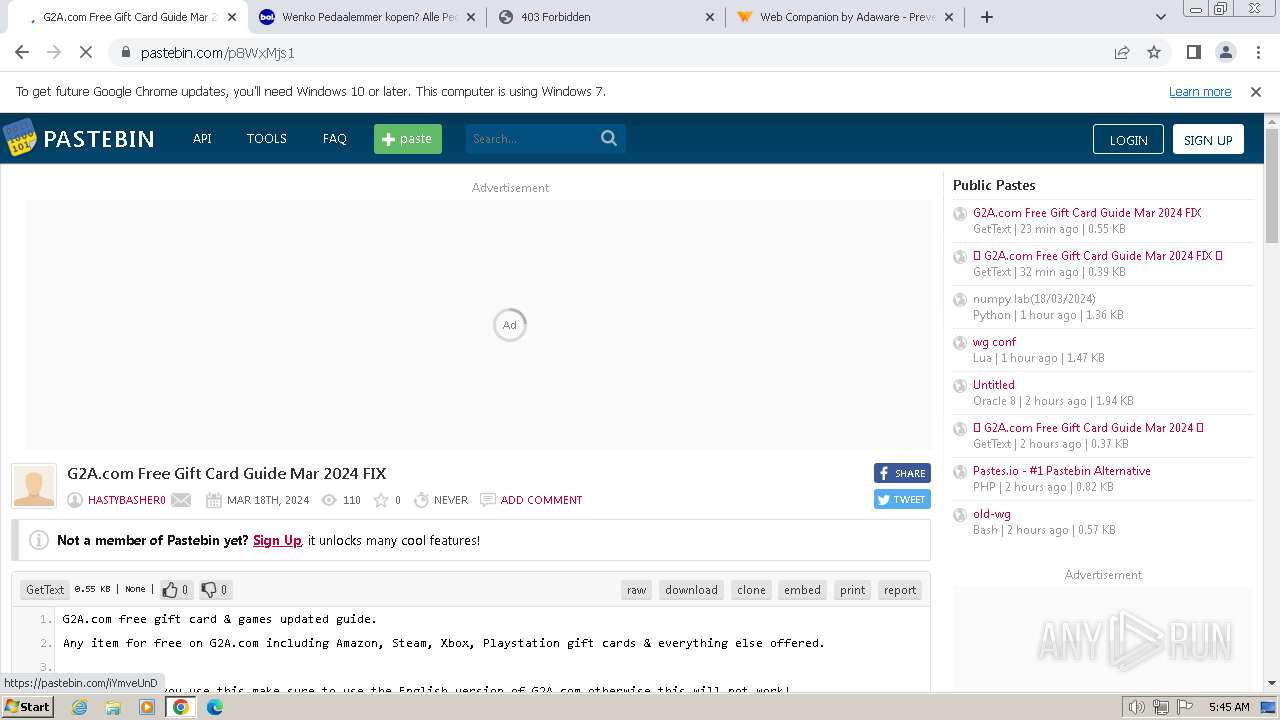Viewport: 1280px width, 720px height.
Task: Click the LOGIN button
Action: (1128, 140)
